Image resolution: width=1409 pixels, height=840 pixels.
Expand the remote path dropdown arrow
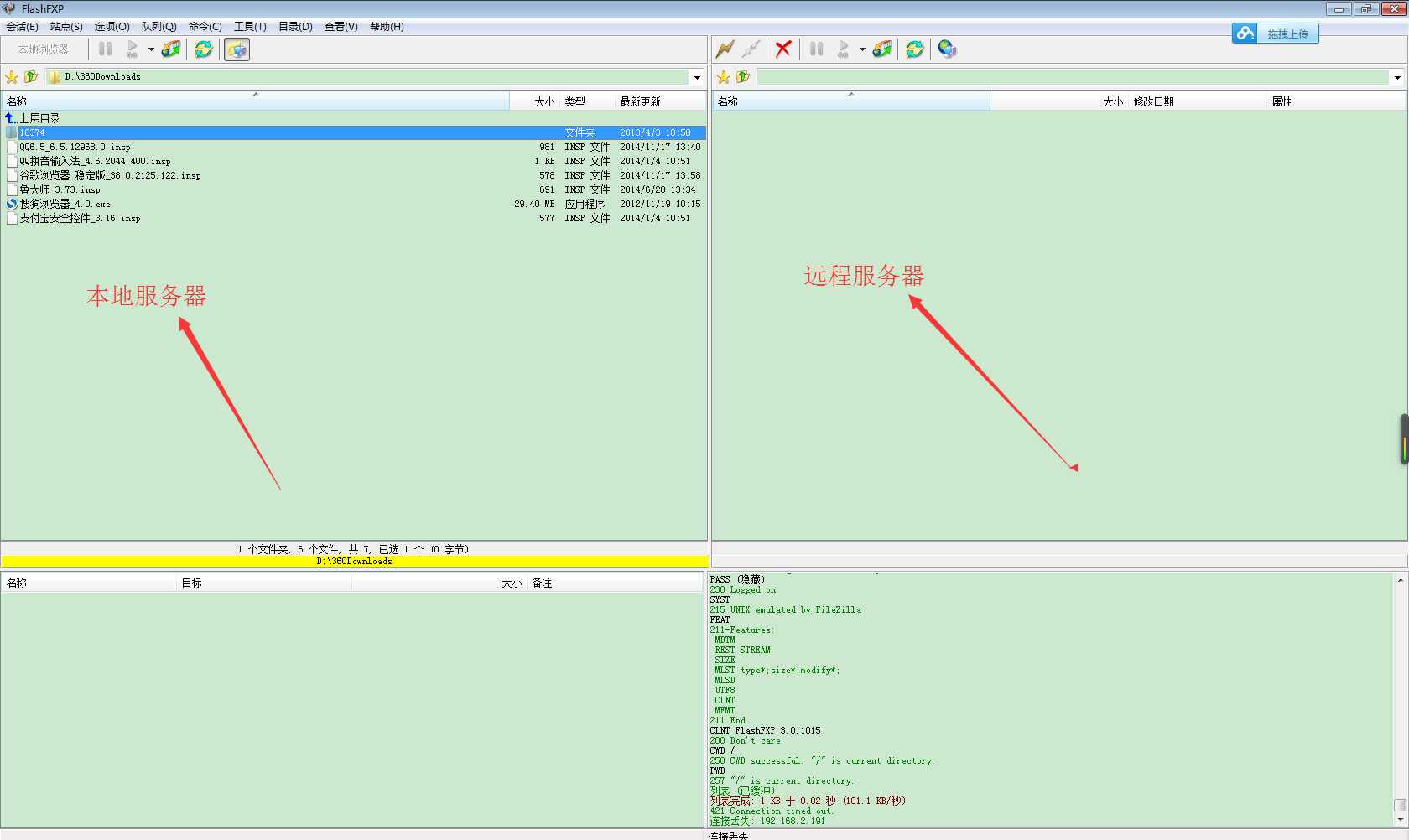point(1397,77)
